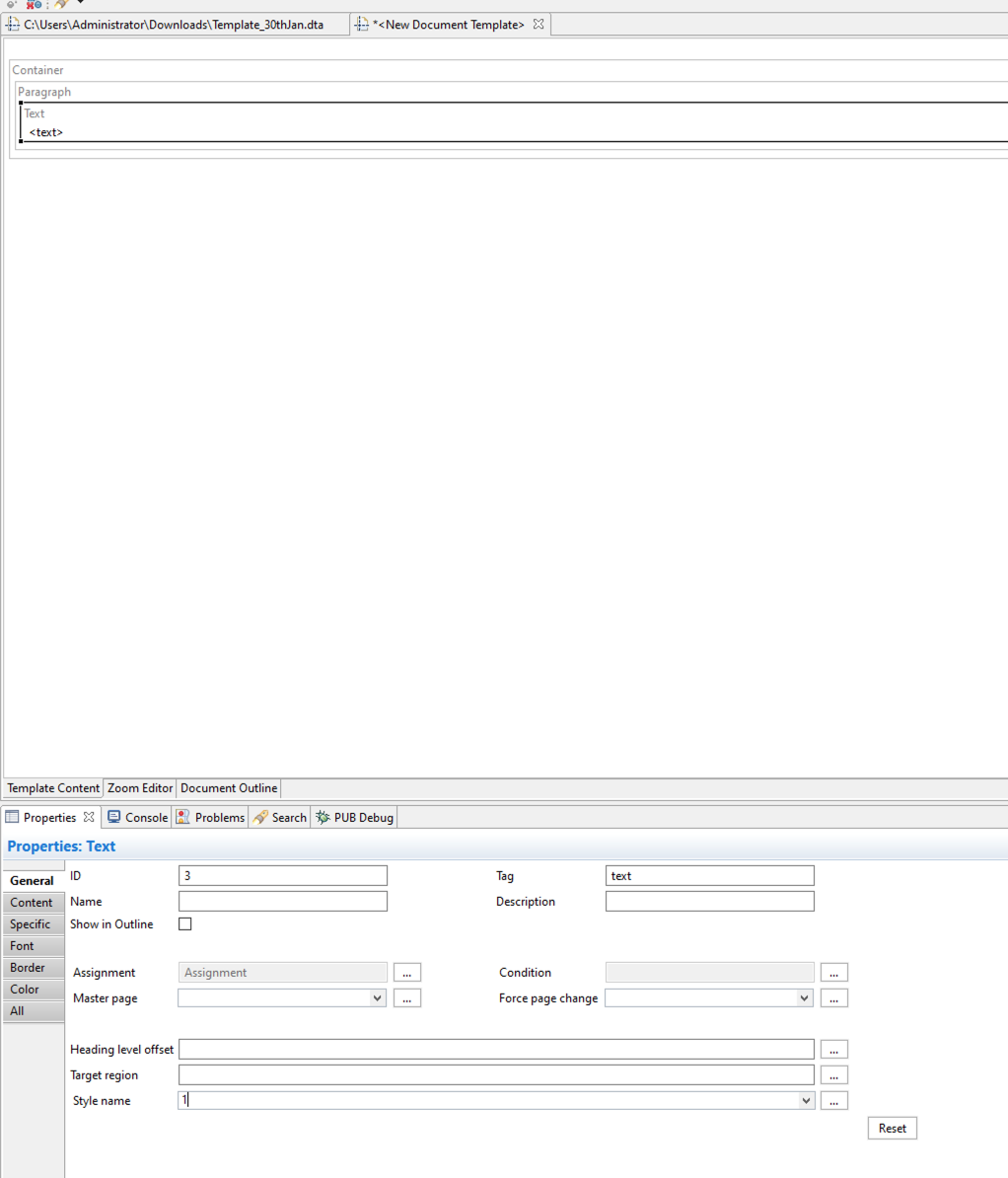
Task: Switch to the Template_30thJan.dta tab
Action: pos(168,24)
